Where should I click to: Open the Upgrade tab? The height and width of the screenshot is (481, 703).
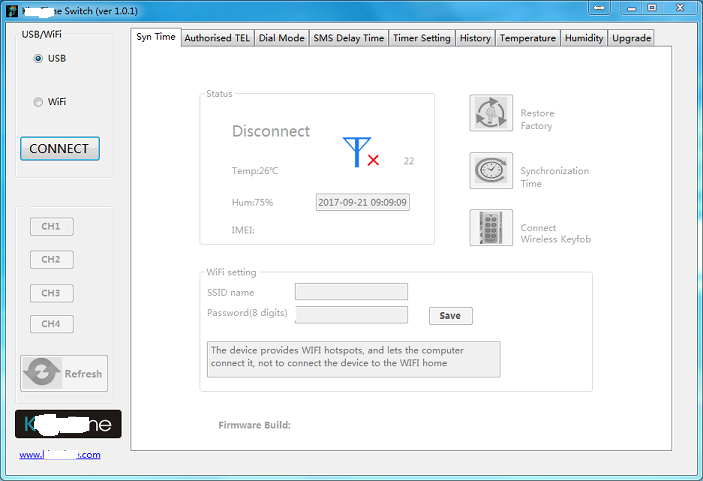point(631,38)
